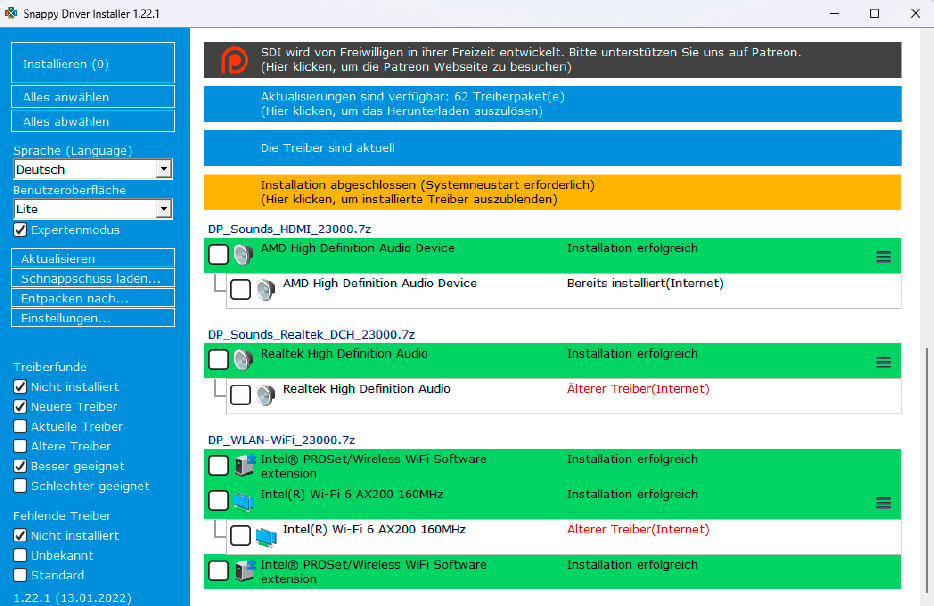Click Realtek row's Älterer Treiber(Internet) status
The height and width of the screenshot is (606, 934).
(638, 389)
